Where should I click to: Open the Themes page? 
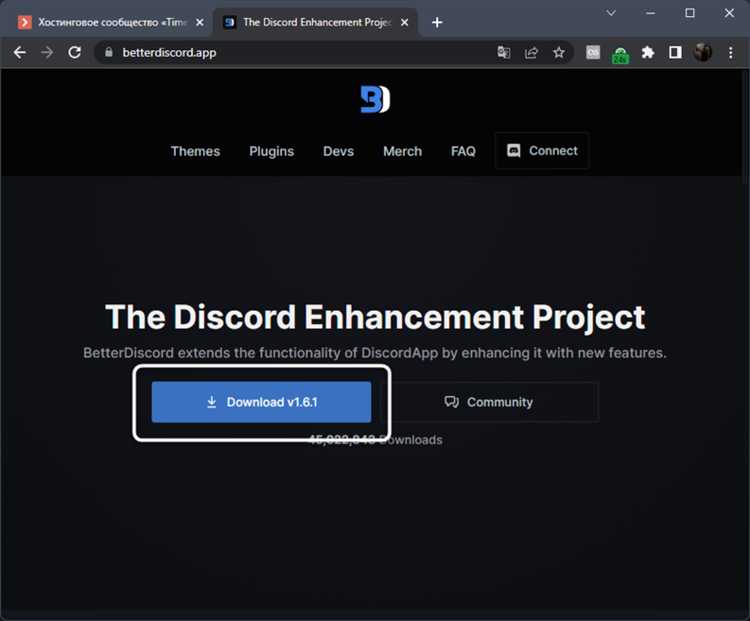point(195,151)
